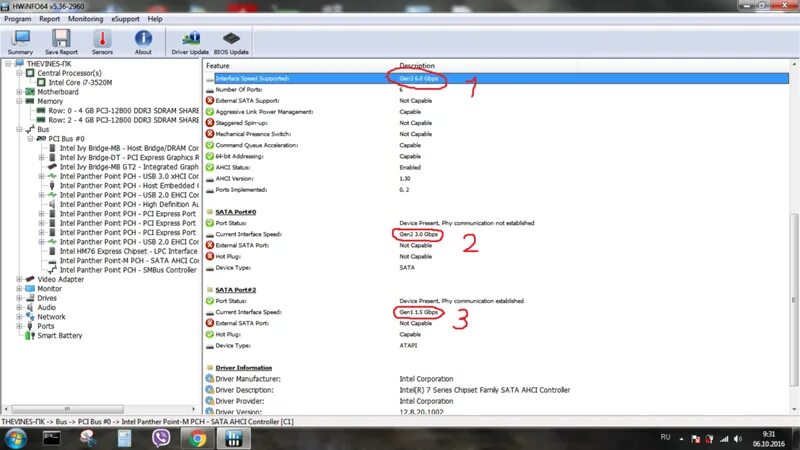
Task: Click the Driver Information heading
Action: click(243, 368)
